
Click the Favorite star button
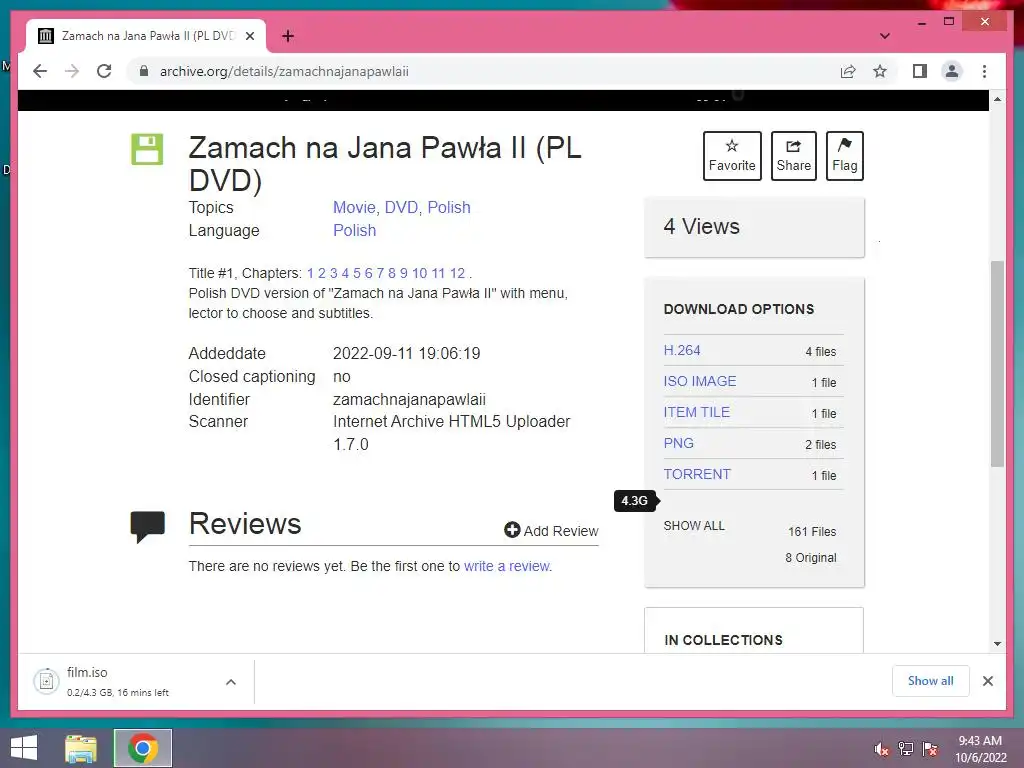pos(732,155)
